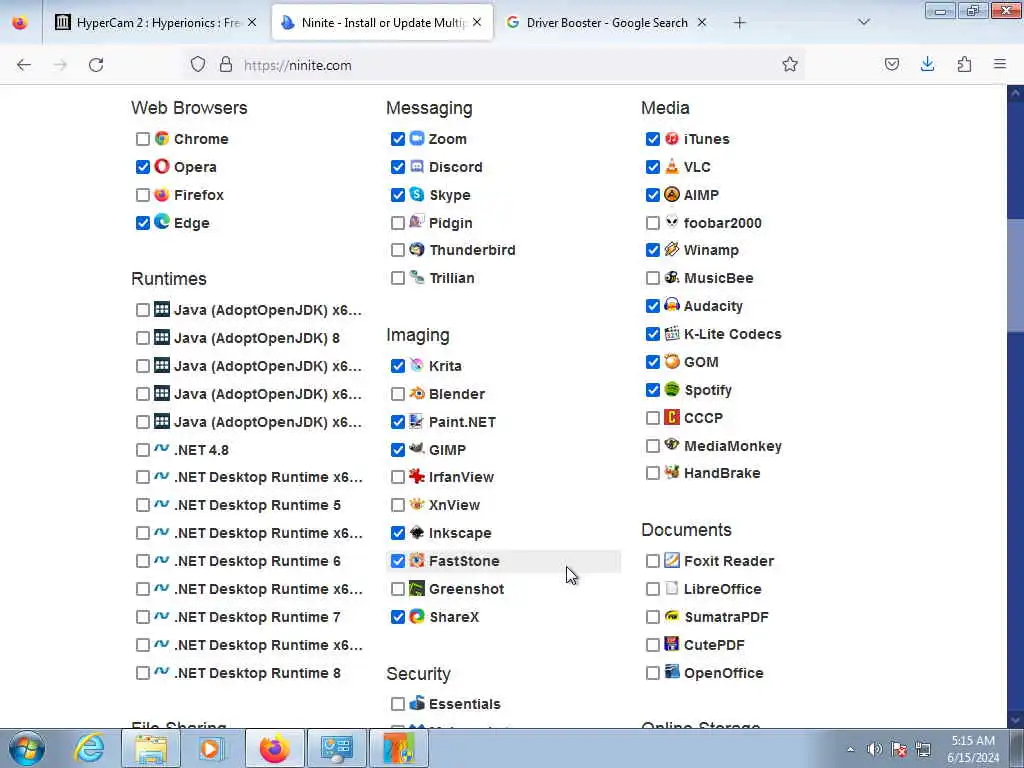The width and height of the screenshot is (1024, 768).
Task: Open Firefox downloads arrow in toolbar
Action: coord(927,64)
